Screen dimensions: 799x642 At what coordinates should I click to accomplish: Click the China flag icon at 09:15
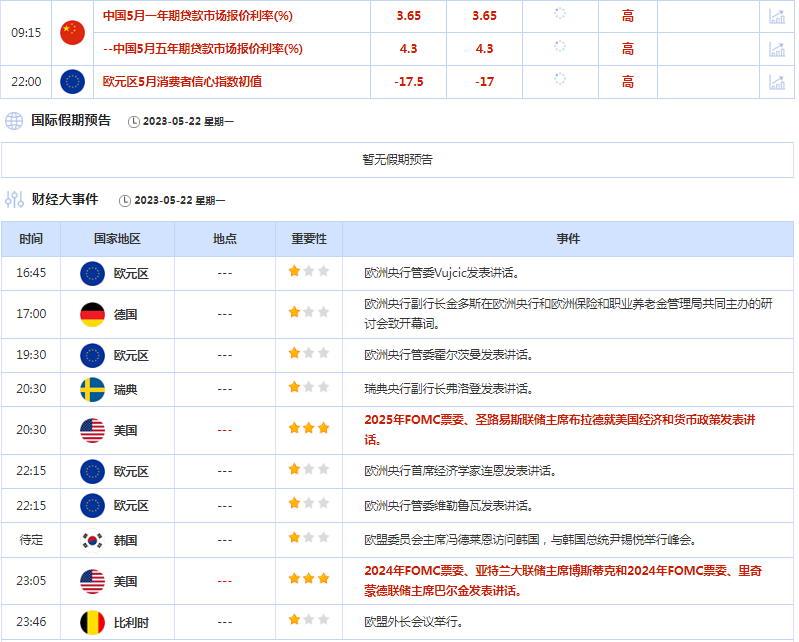click(x=72, y=32)
